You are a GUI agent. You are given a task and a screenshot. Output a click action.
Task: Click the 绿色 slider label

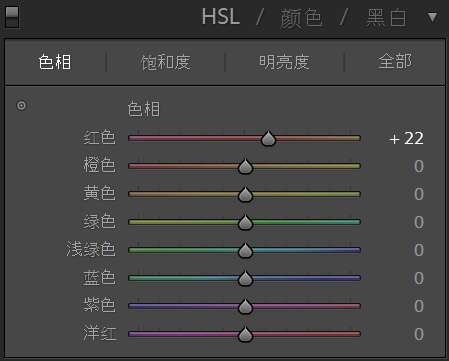[x=99, y=222]
